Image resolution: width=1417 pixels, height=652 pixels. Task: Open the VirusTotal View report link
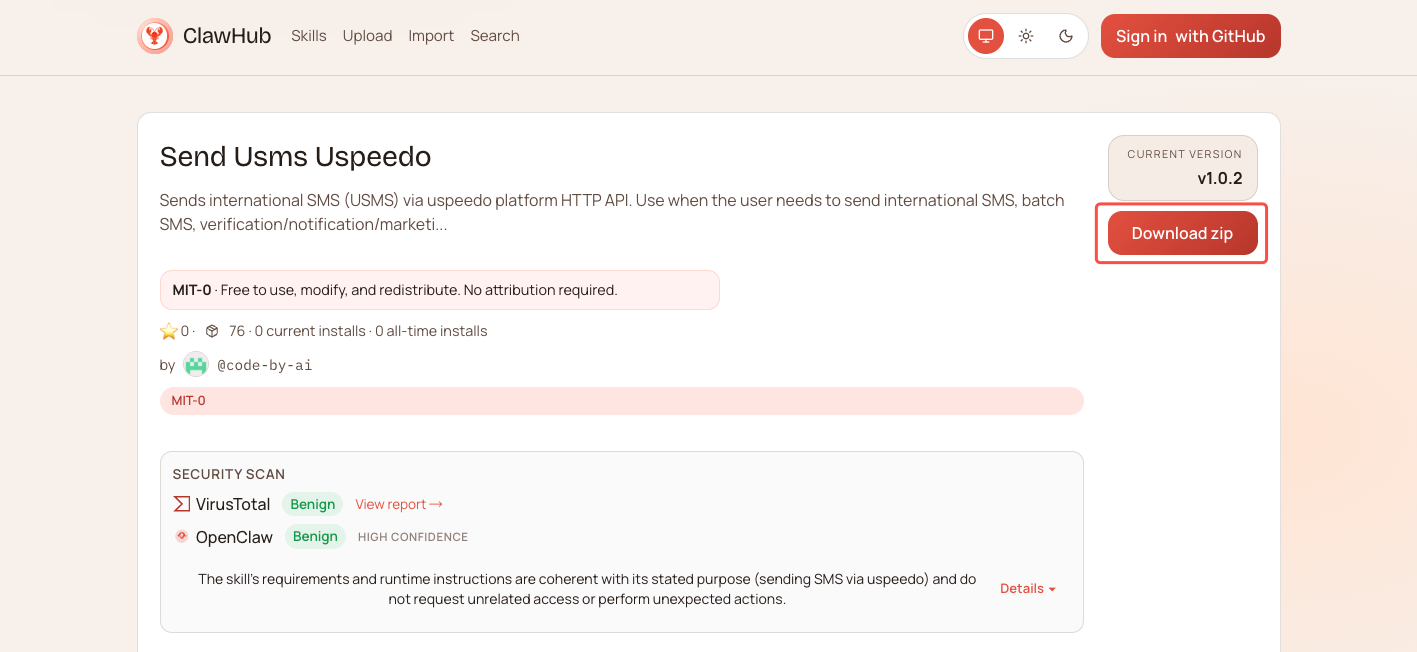pyautogui.click(x=398, y=504)
